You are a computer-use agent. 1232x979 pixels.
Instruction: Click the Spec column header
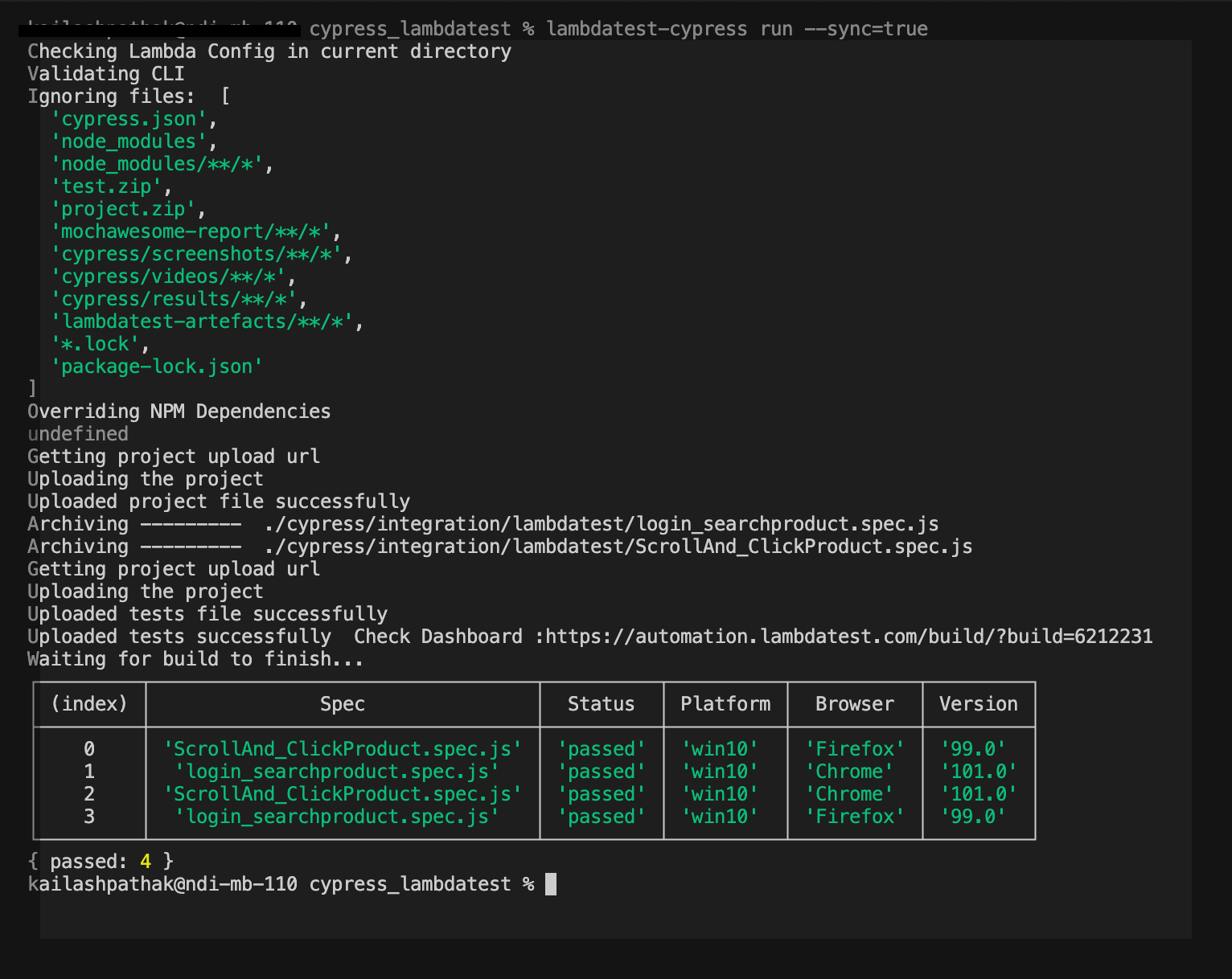pos(343,704)
